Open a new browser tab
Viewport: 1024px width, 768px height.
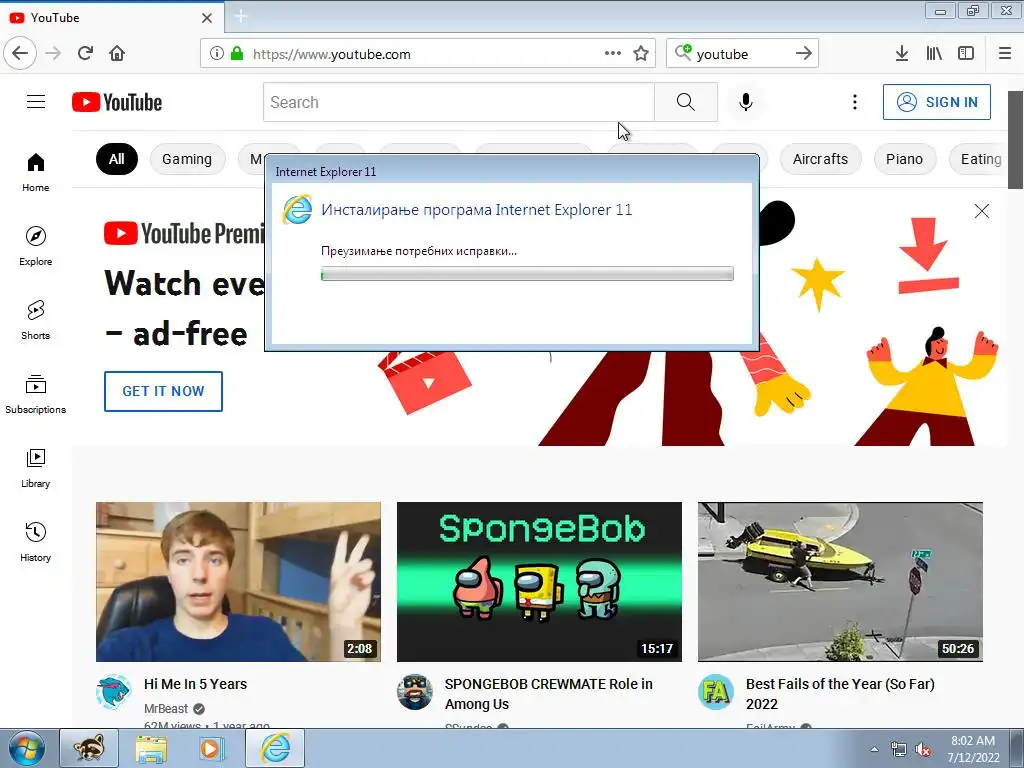coord(241,17)
